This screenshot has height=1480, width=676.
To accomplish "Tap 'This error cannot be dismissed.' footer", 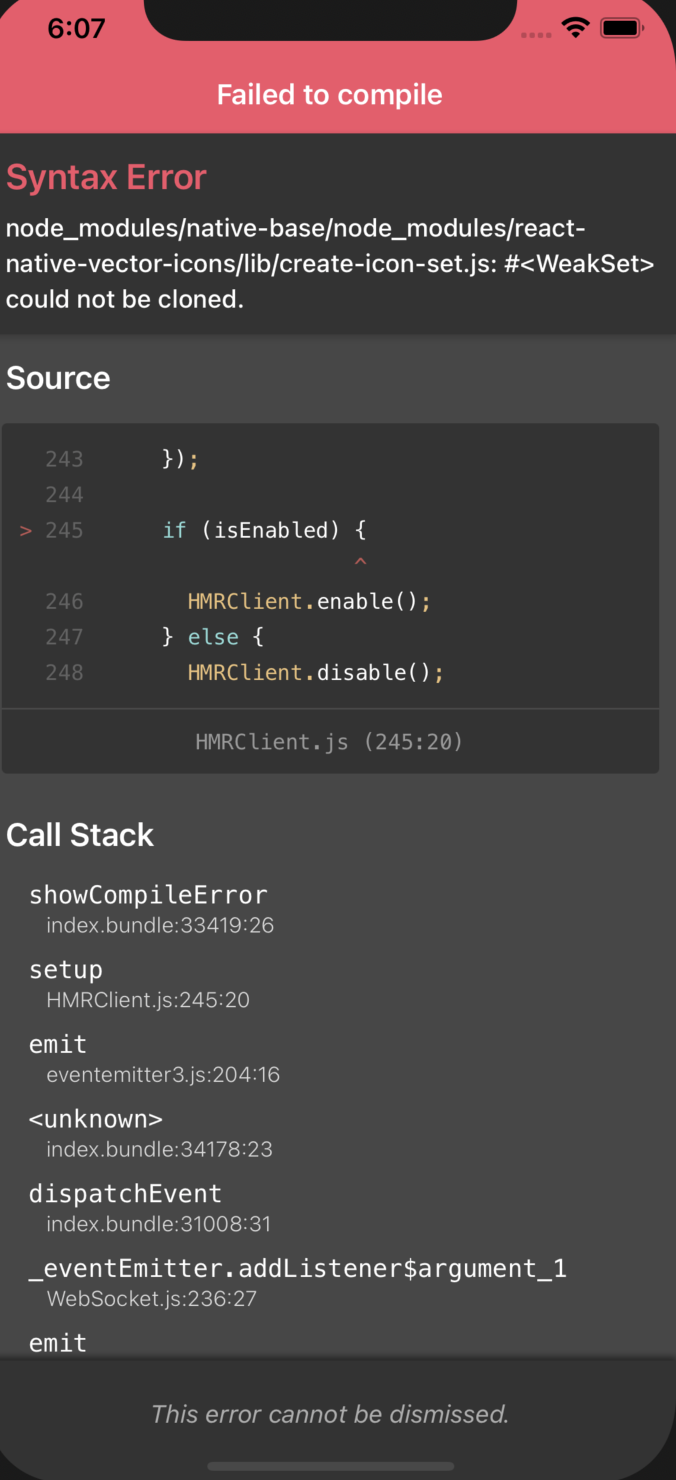I will [x=330, y=1414].
